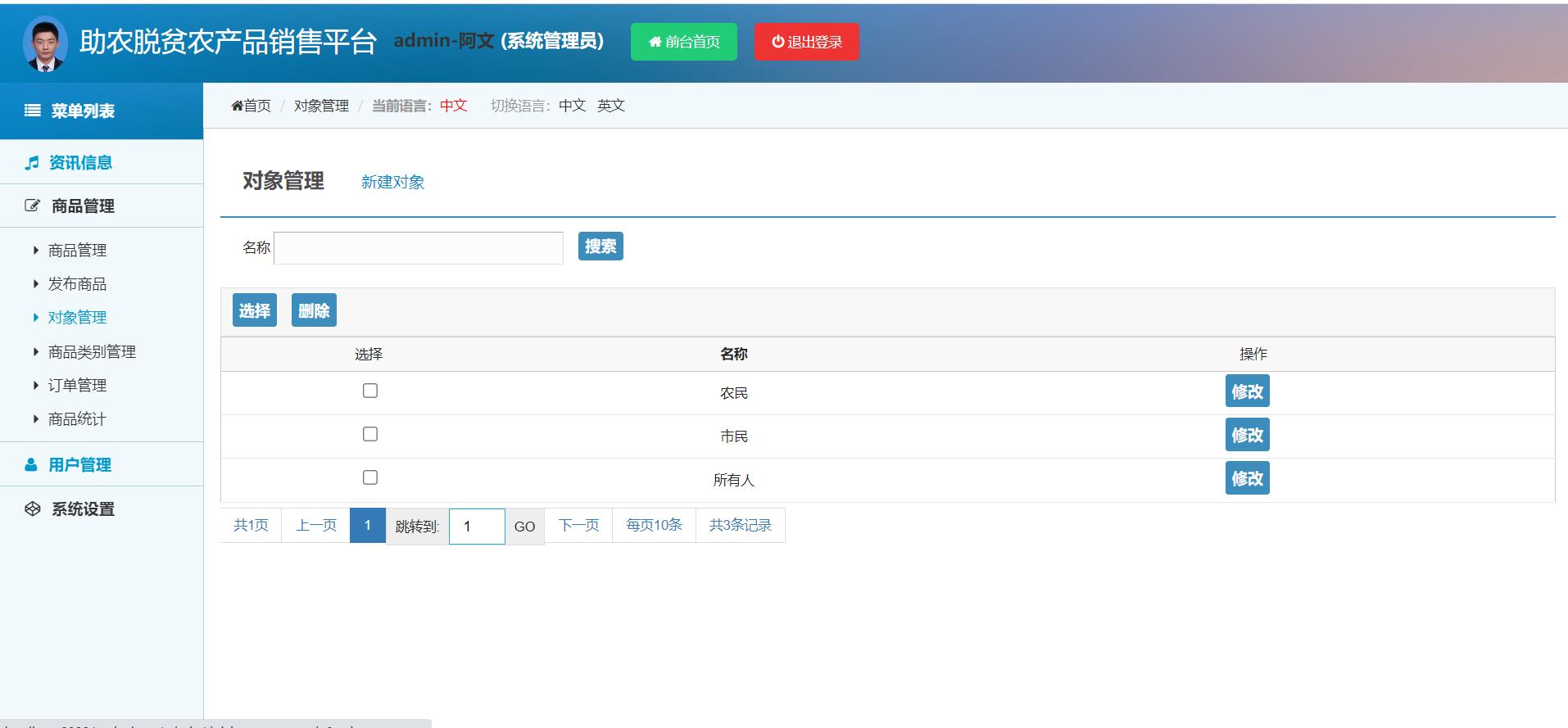Select 发布商品 submenu item
This screenshot has width=1568, height=728.
coord(77,283)
